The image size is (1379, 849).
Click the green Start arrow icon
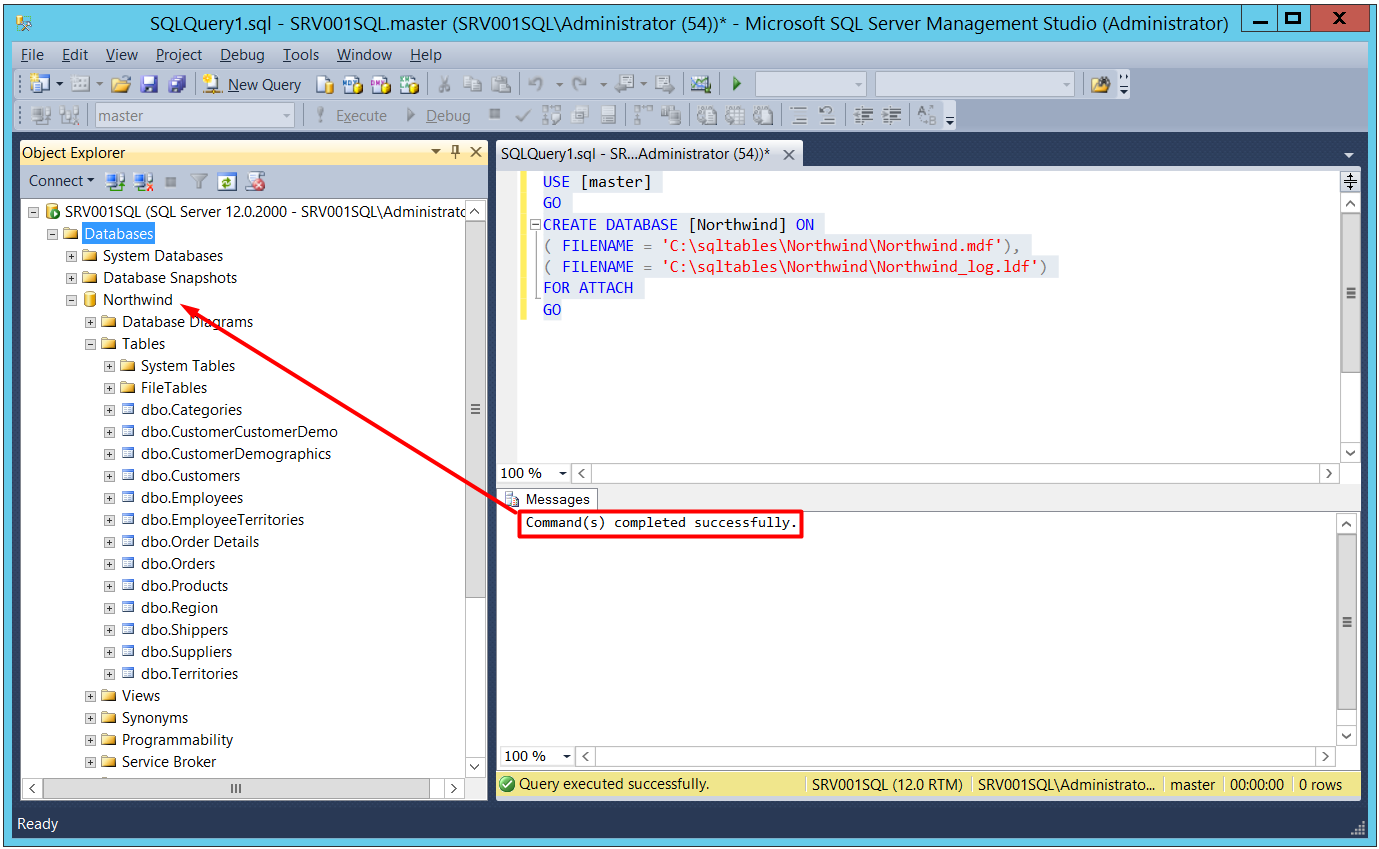737,85
